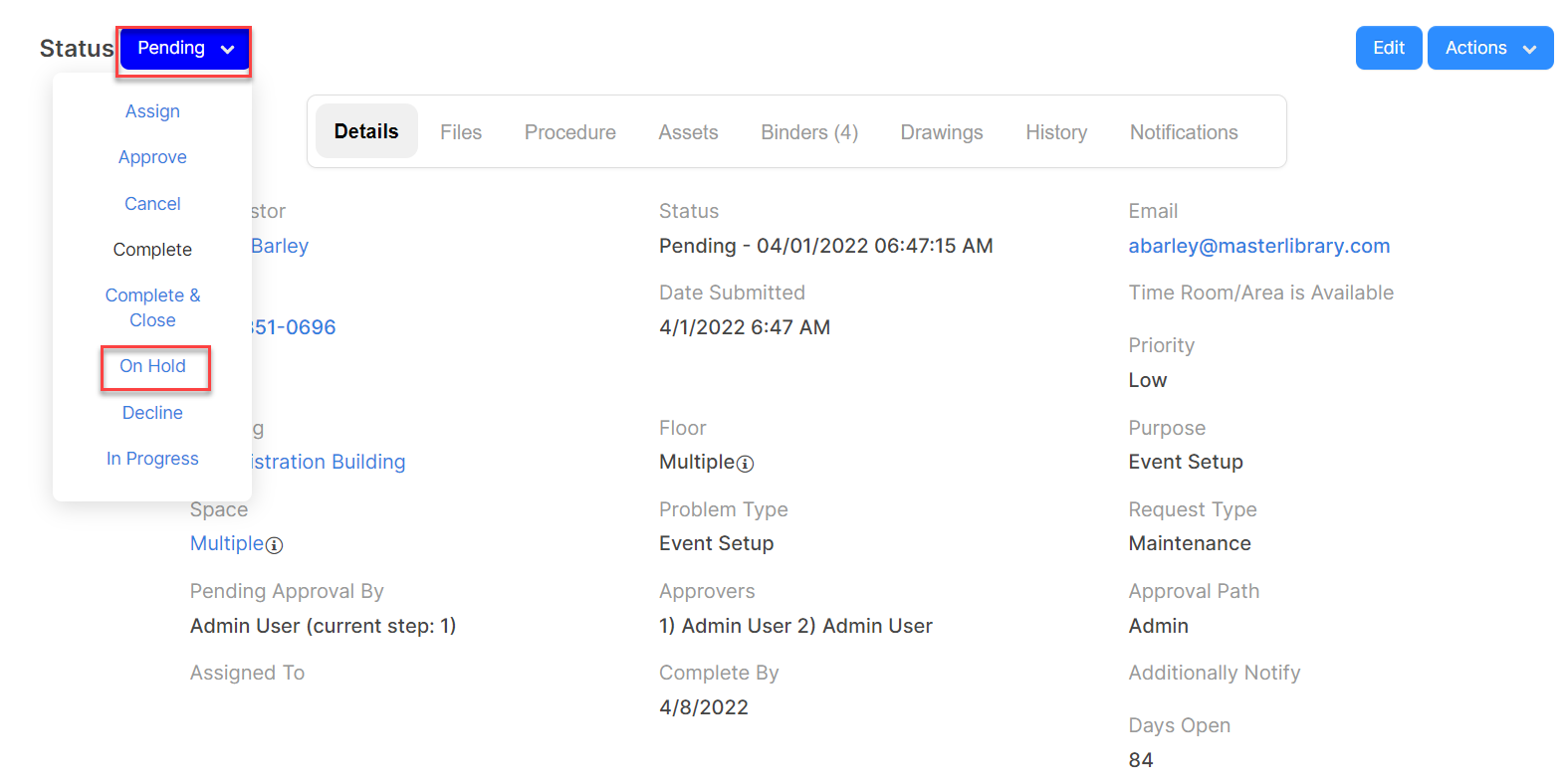Open the Binders (4) tab

[809, 132]
